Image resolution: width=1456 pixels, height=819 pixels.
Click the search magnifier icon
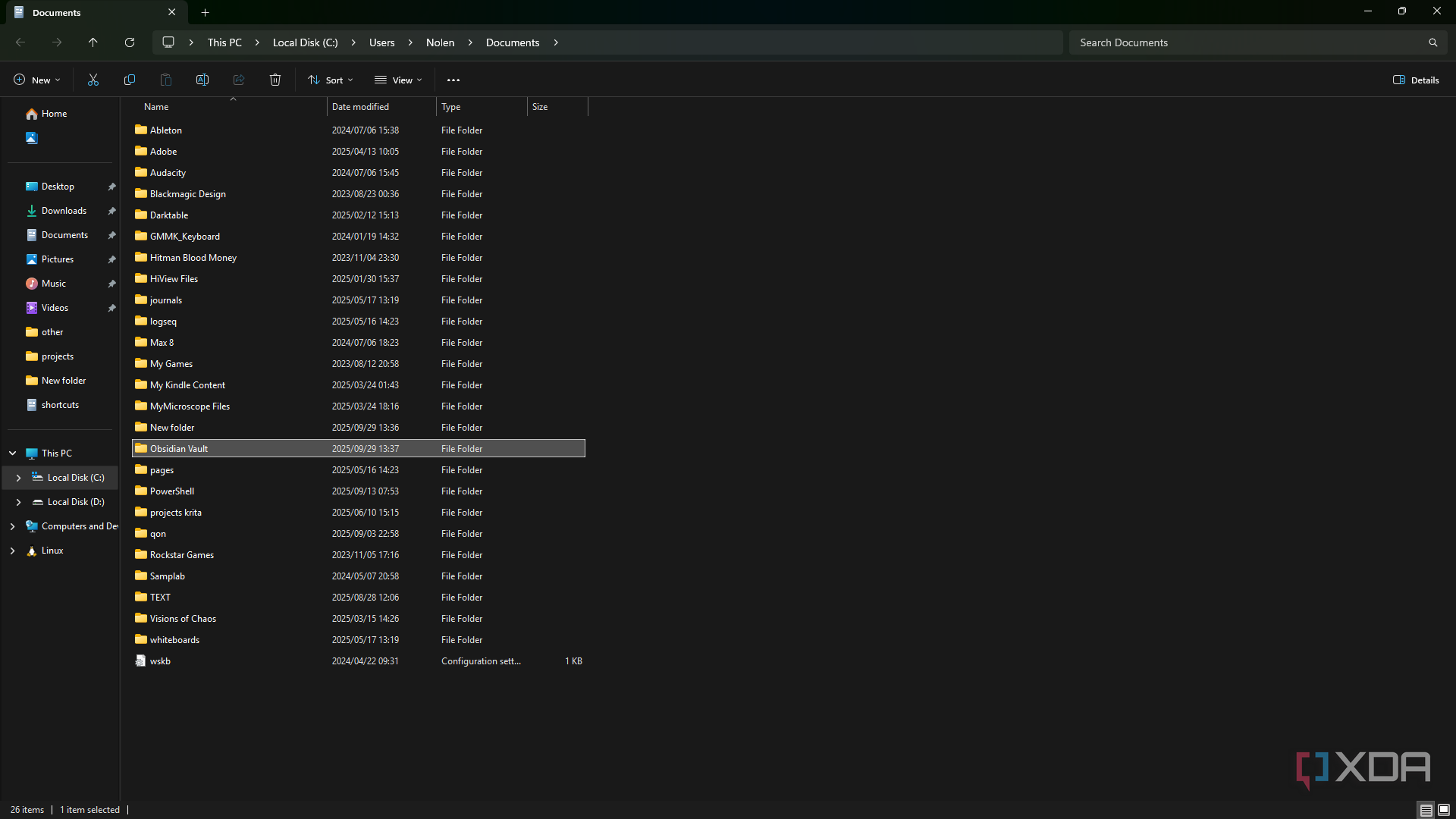pyautogui.click(x=1432, y=42)
